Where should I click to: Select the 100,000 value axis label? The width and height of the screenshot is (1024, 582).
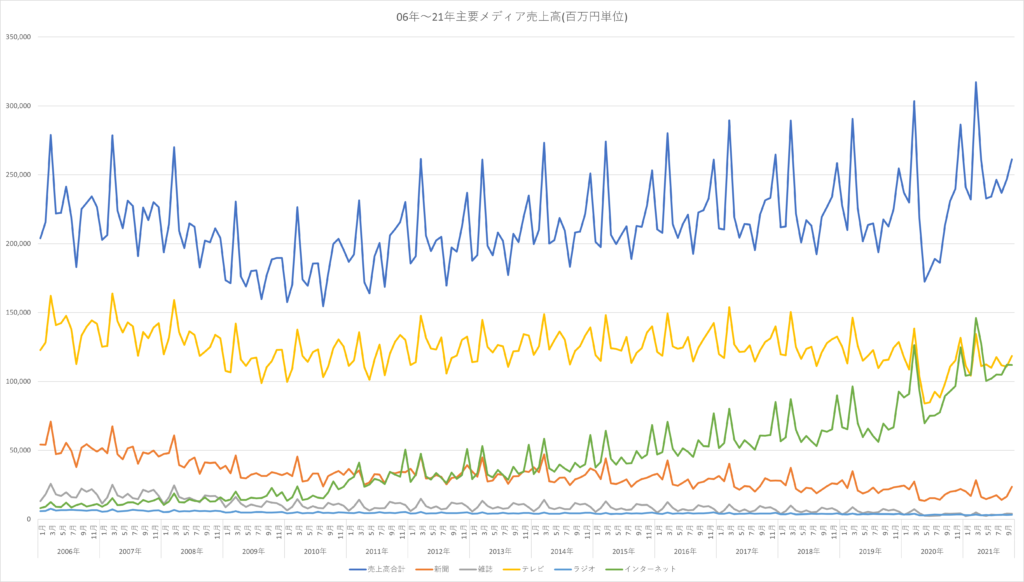[x=19, y=382]
